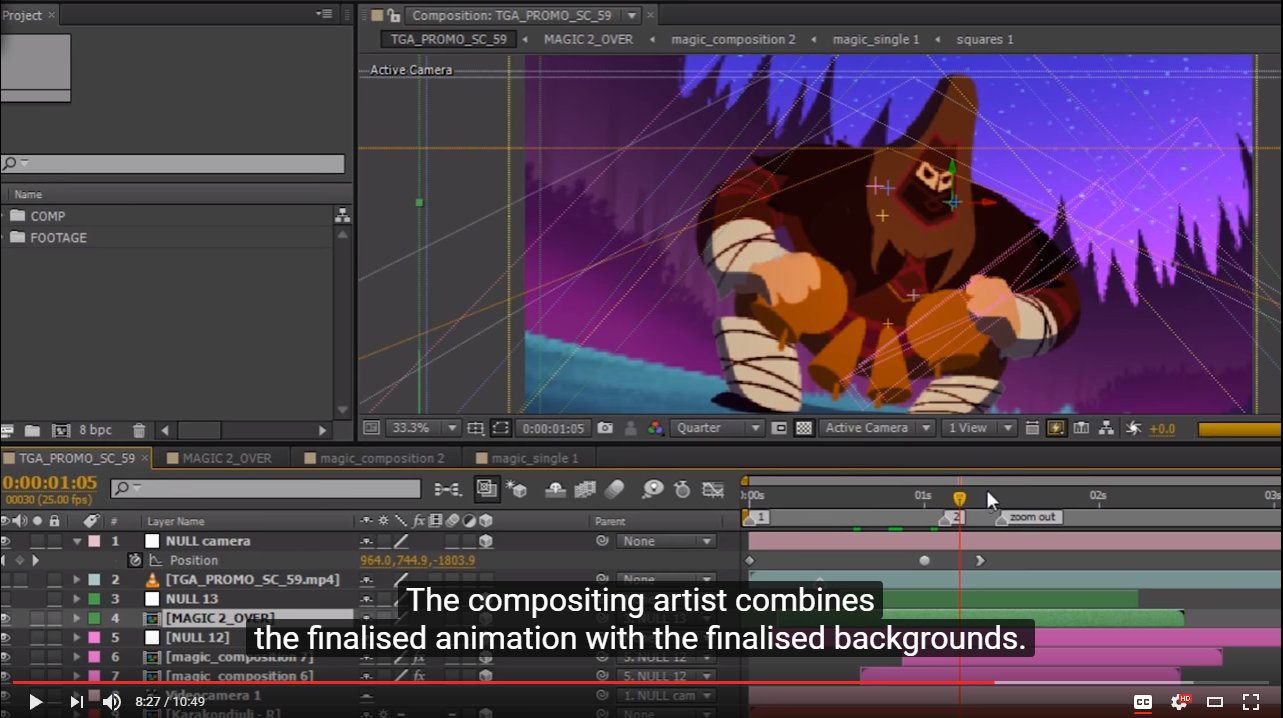
Task: Click viewer current time 0:00:01:05 button
Action: pos(552,428)
